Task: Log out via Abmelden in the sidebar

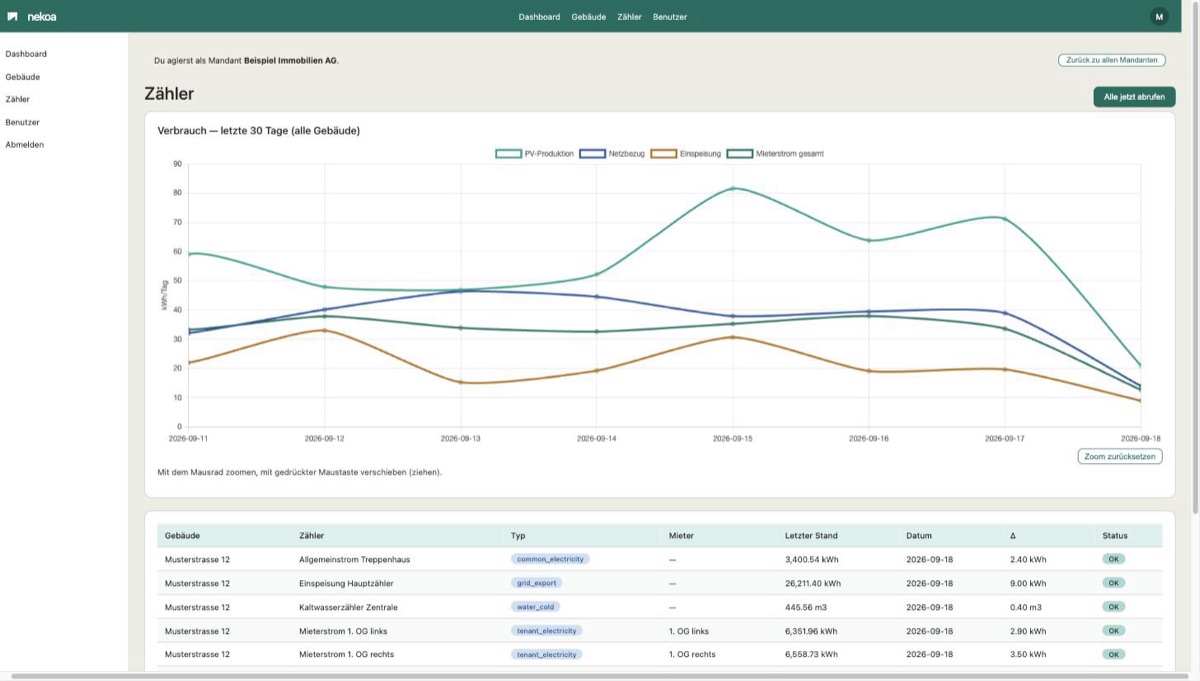Action: (x=25, y=144)
